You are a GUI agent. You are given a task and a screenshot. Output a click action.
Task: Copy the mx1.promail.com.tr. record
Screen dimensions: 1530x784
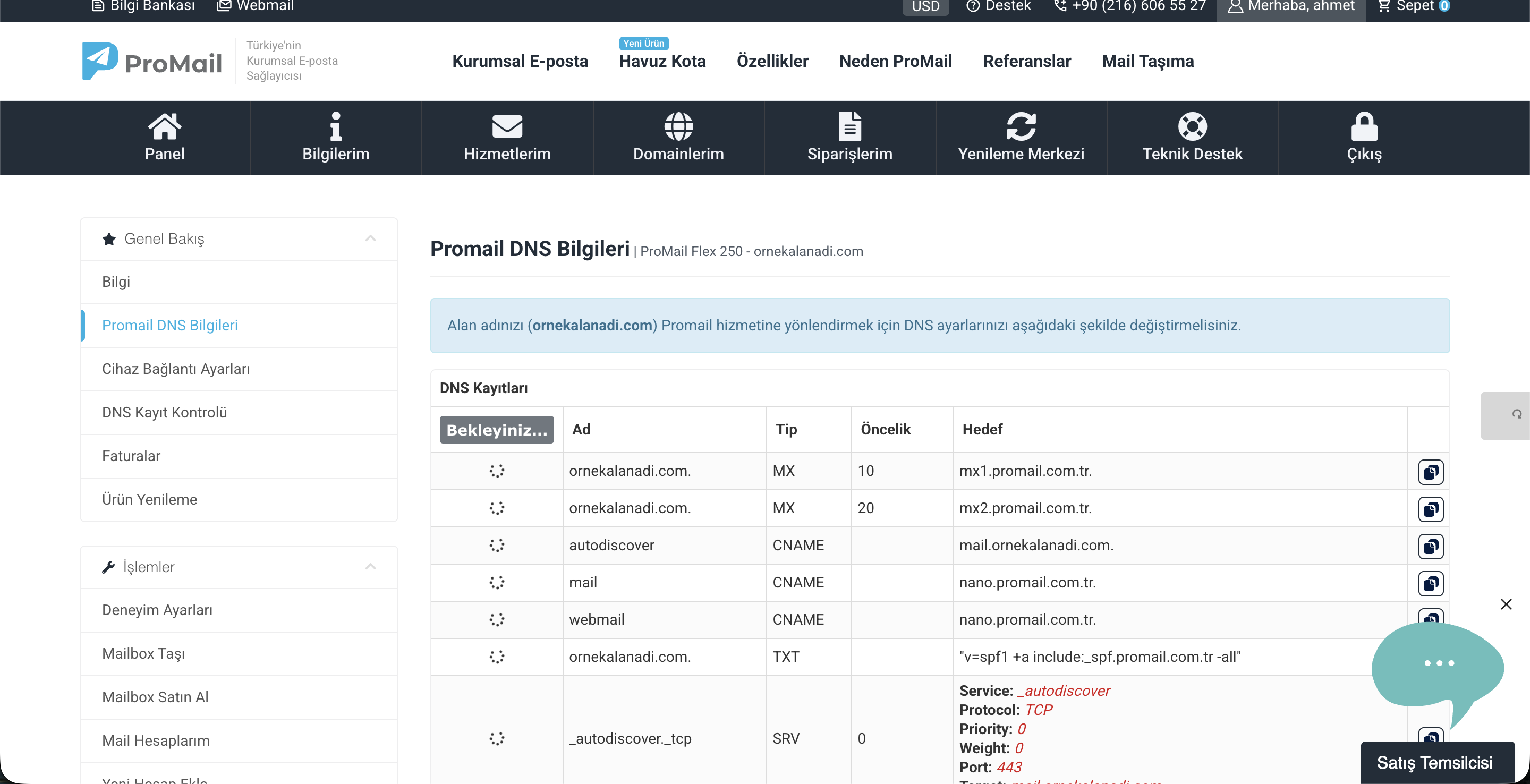click(1431, 472)
